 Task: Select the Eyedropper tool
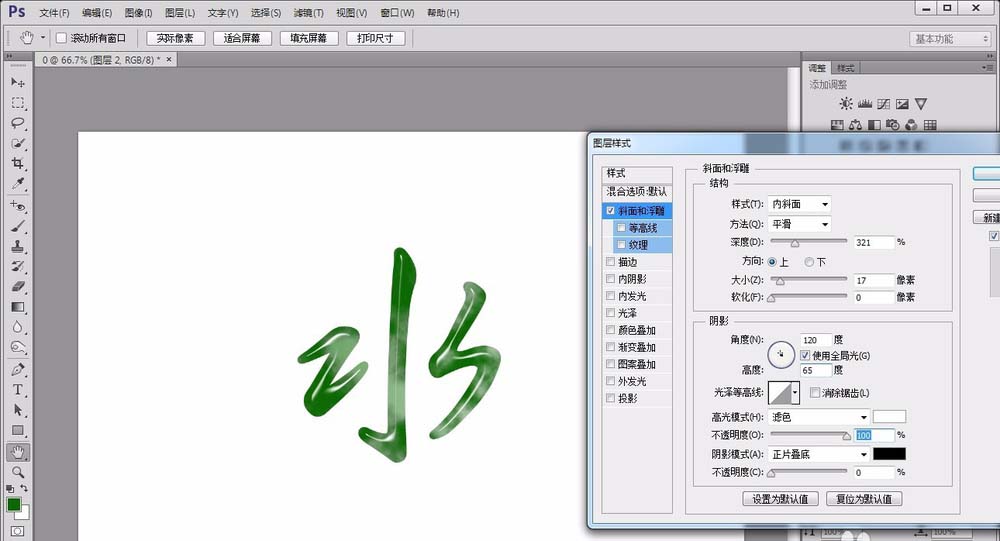(18, 184)
